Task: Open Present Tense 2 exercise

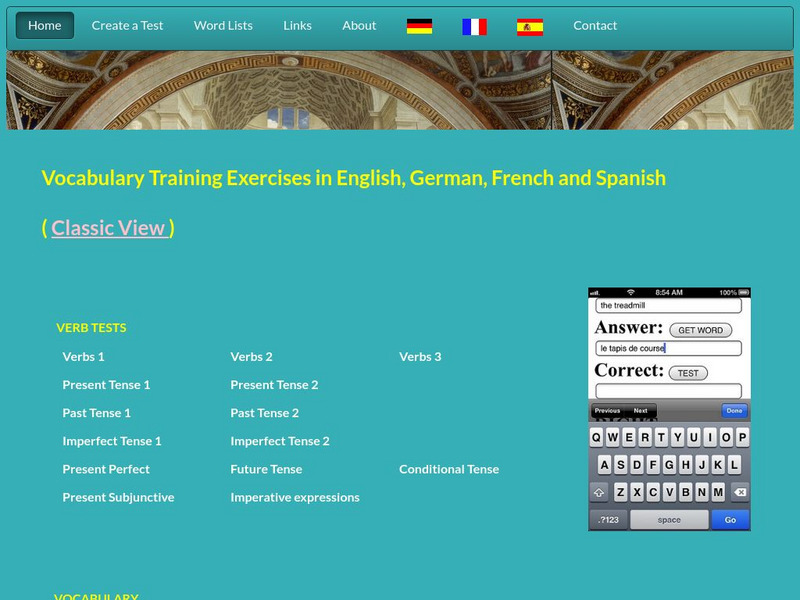Action: [x=274, y=385]
